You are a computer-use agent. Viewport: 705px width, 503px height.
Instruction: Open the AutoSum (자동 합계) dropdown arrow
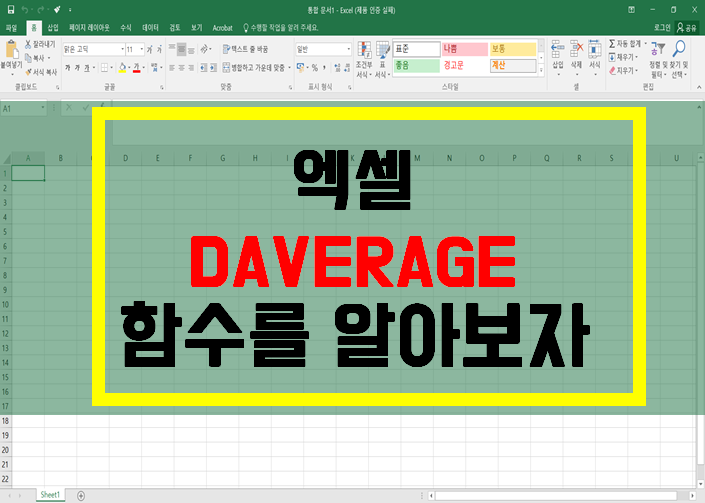646,44
